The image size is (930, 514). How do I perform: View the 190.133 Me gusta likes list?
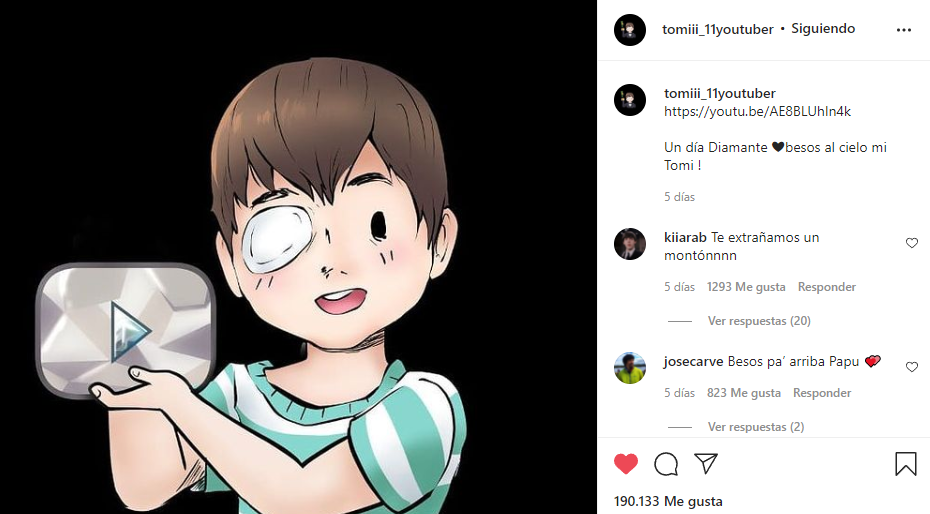(668, 501)
